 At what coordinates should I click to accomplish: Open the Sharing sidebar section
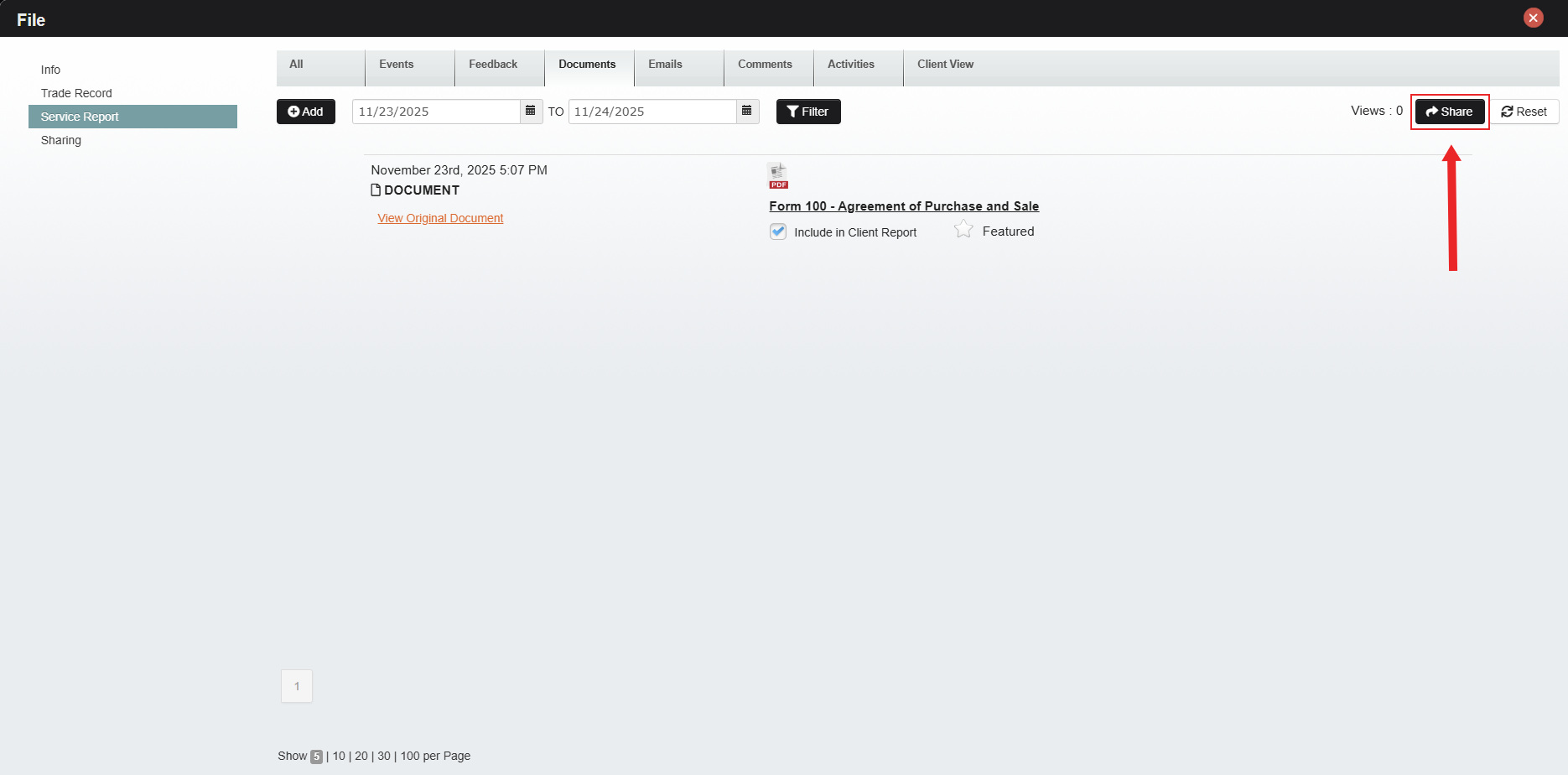[61, 140]
